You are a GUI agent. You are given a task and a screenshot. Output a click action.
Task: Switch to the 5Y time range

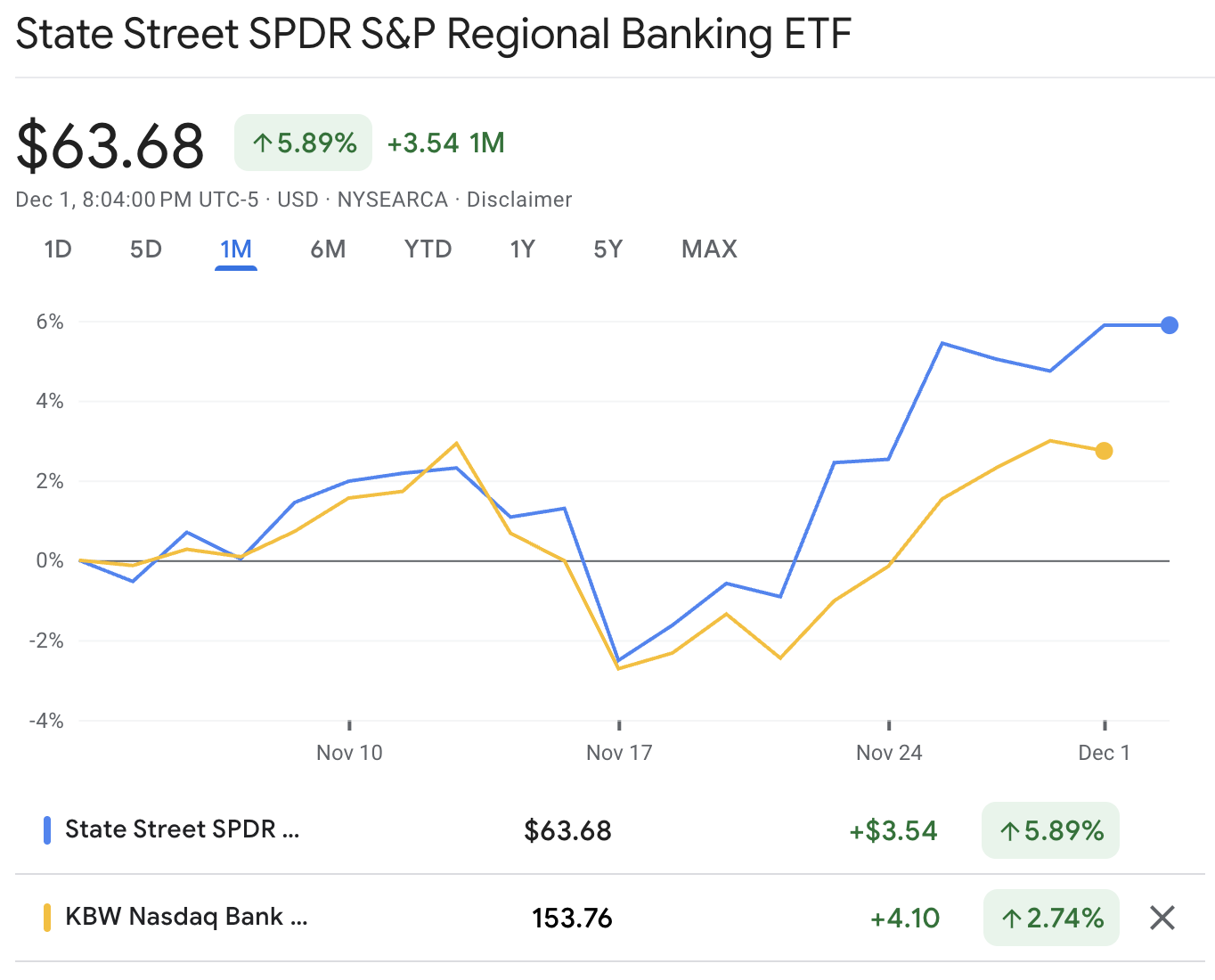(607, 249)
